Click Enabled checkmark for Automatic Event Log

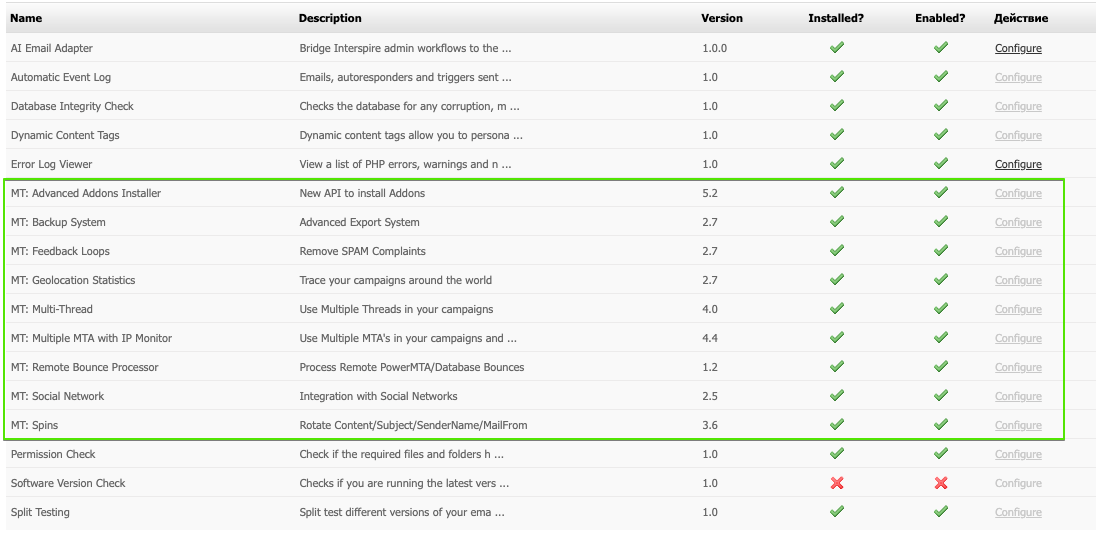940,77
